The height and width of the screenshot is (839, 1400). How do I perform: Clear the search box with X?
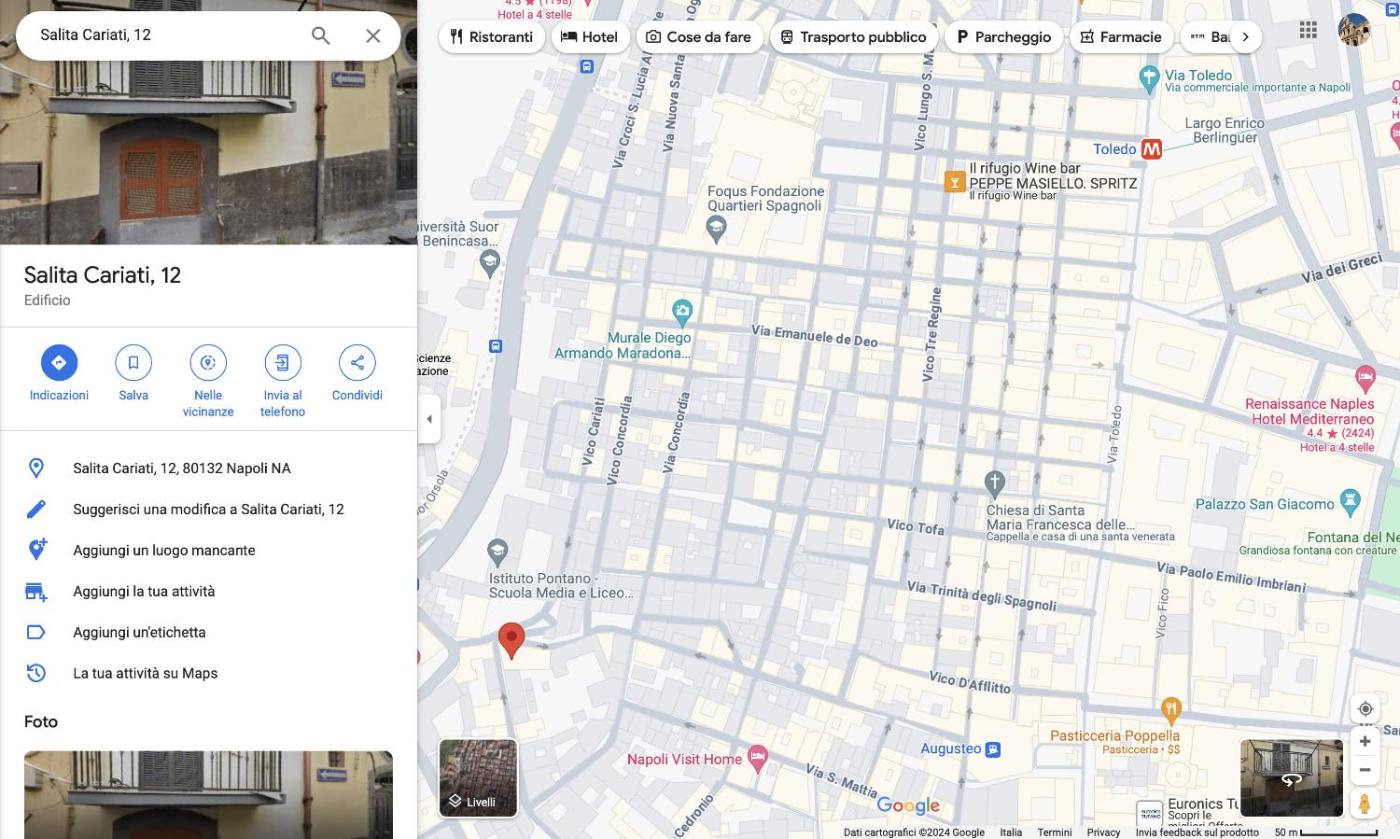(x=373, y=36)
